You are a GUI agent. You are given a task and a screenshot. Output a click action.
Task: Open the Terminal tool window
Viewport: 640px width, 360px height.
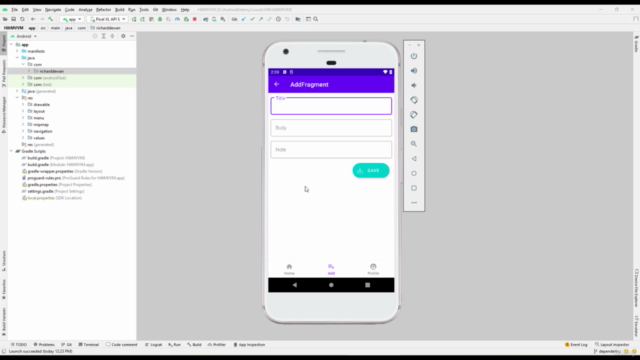pyautogui.click(x=89, y=344)
